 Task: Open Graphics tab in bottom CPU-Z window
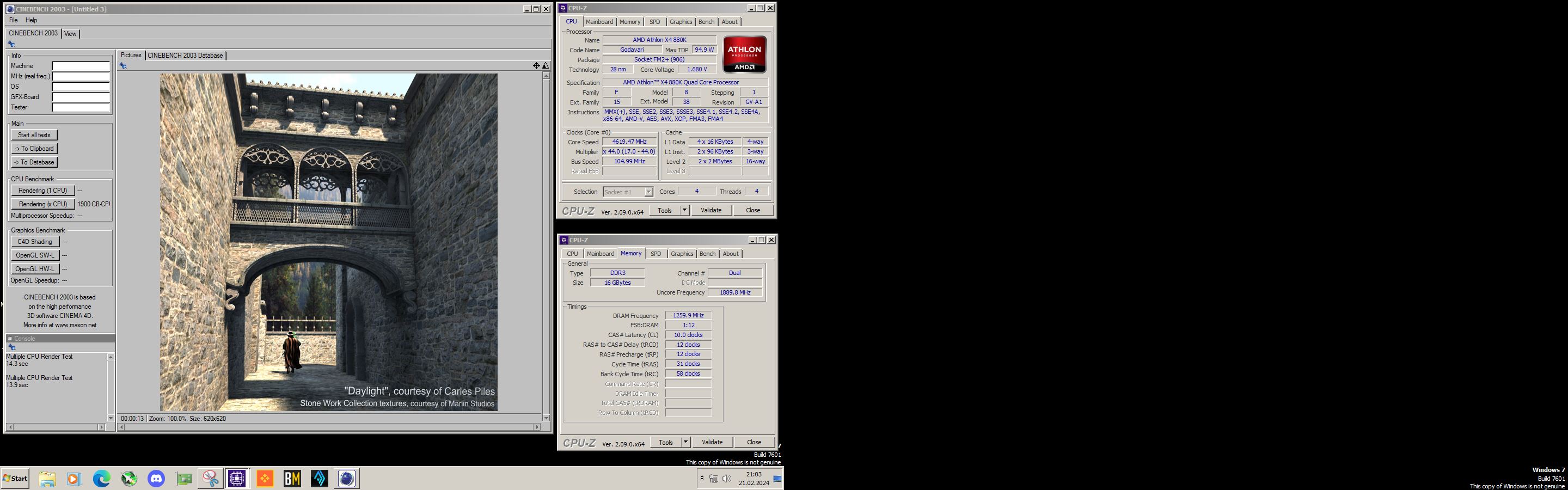pos(682,254)
